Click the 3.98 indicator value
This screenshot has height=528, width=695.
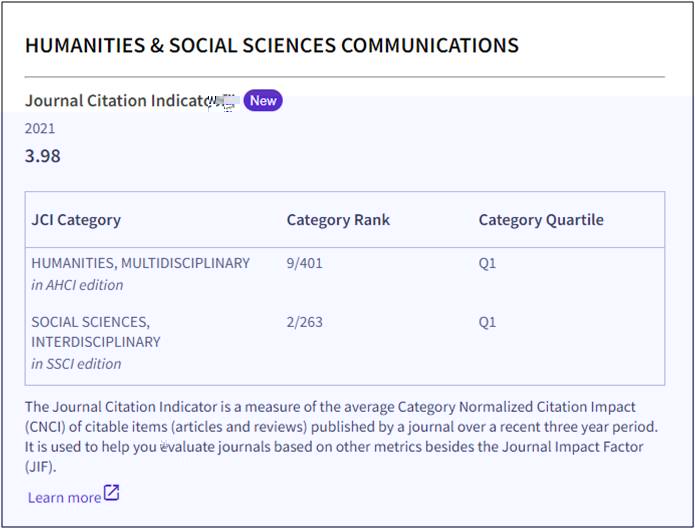pos(43,156)
